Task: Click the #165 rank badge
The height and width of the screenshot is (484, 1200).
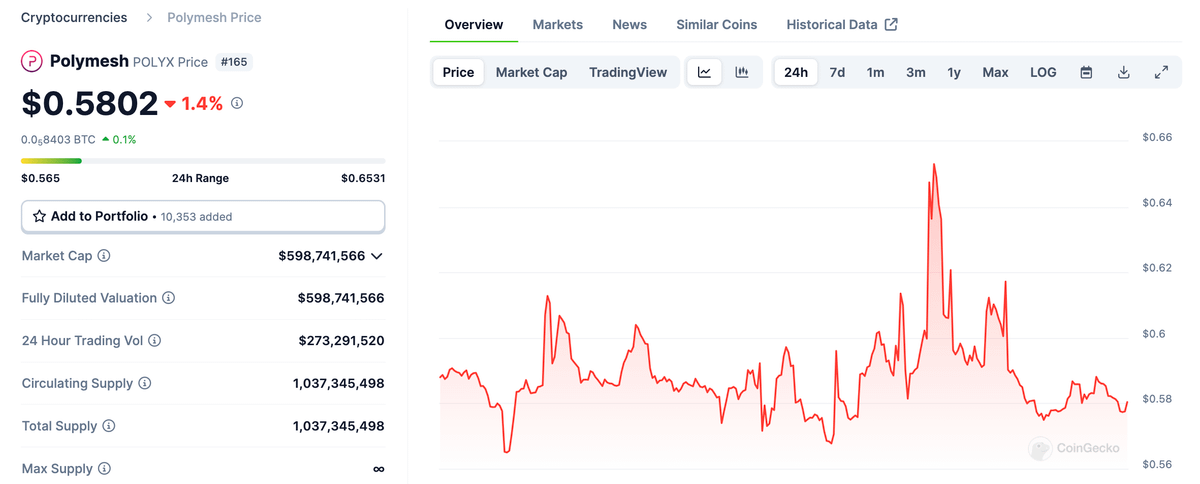Action: tap(234, 62)
